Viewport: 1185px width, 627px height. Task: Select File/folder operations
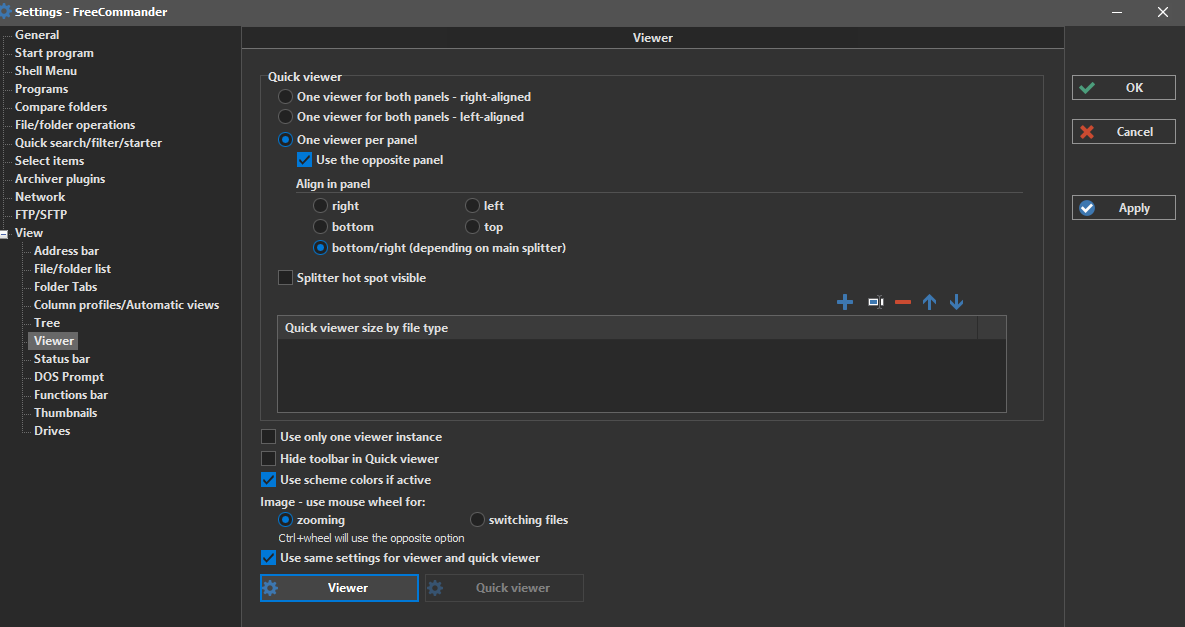[75, 125]
